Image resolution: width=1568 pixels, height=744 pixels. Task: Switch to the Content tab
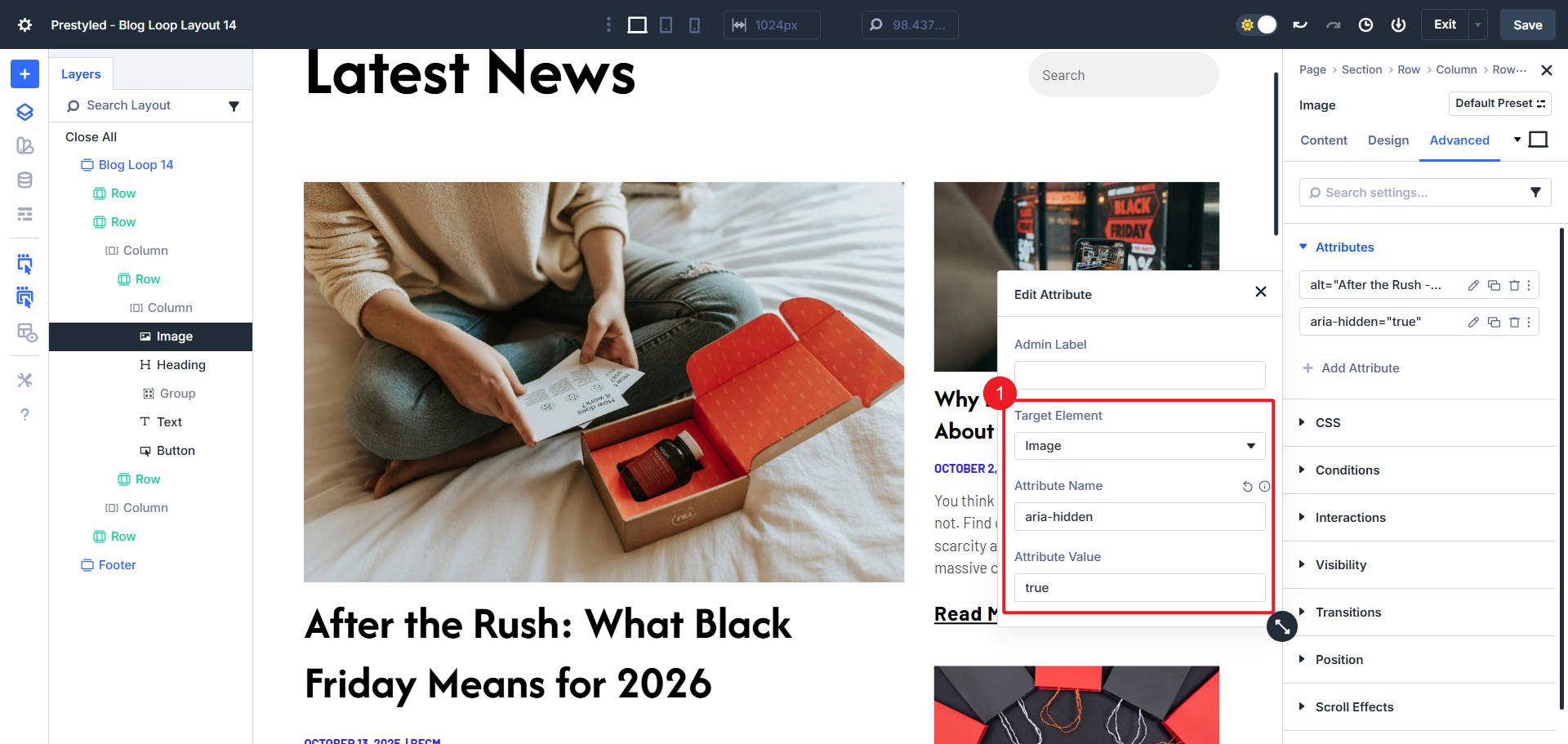click(x=1324, y=140)
